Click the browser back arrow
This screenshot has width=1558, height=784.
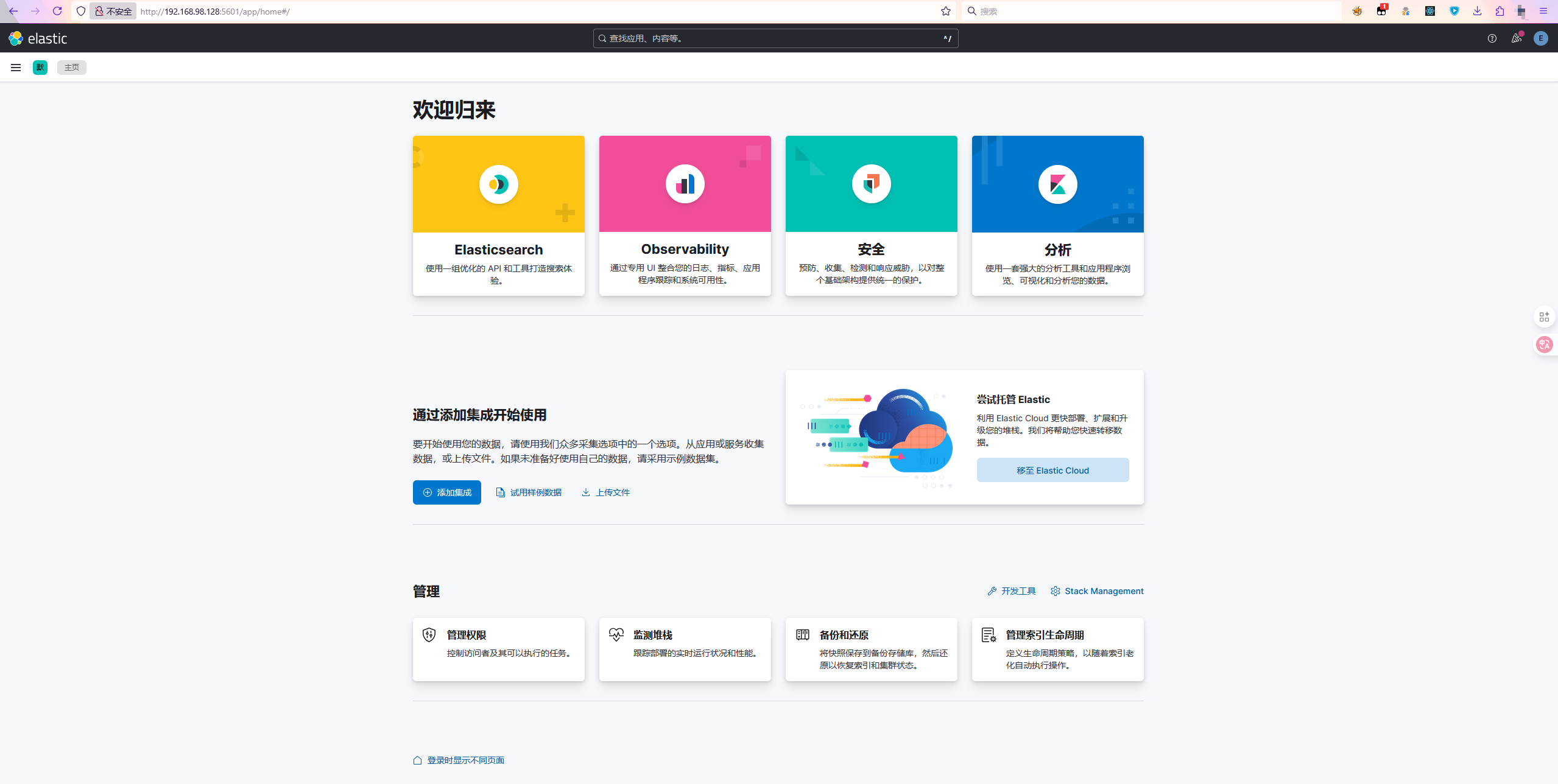pos(13,11)
